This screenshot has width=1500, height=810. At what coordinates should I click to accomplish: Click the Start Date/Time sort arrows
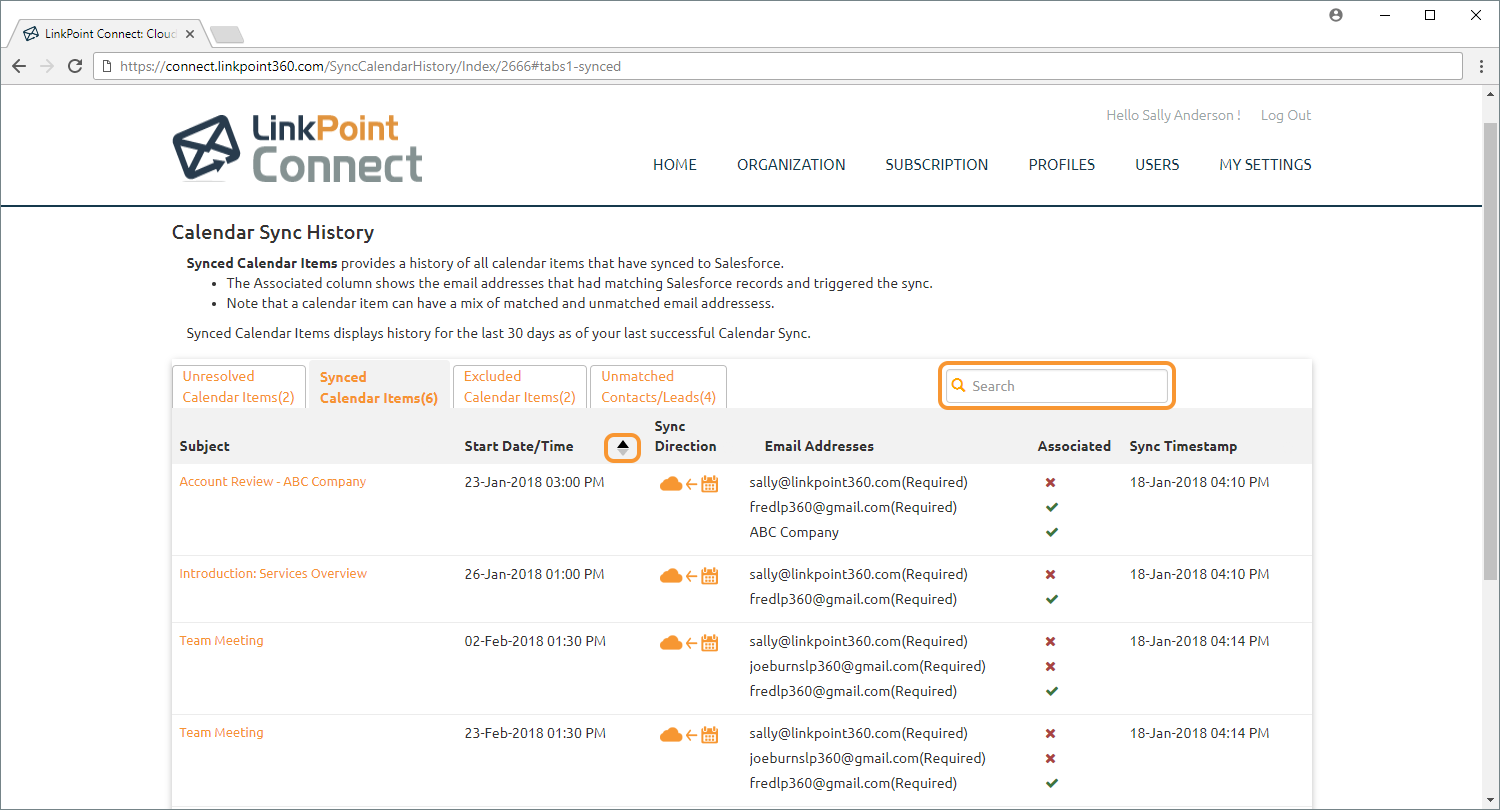point(623,448)
